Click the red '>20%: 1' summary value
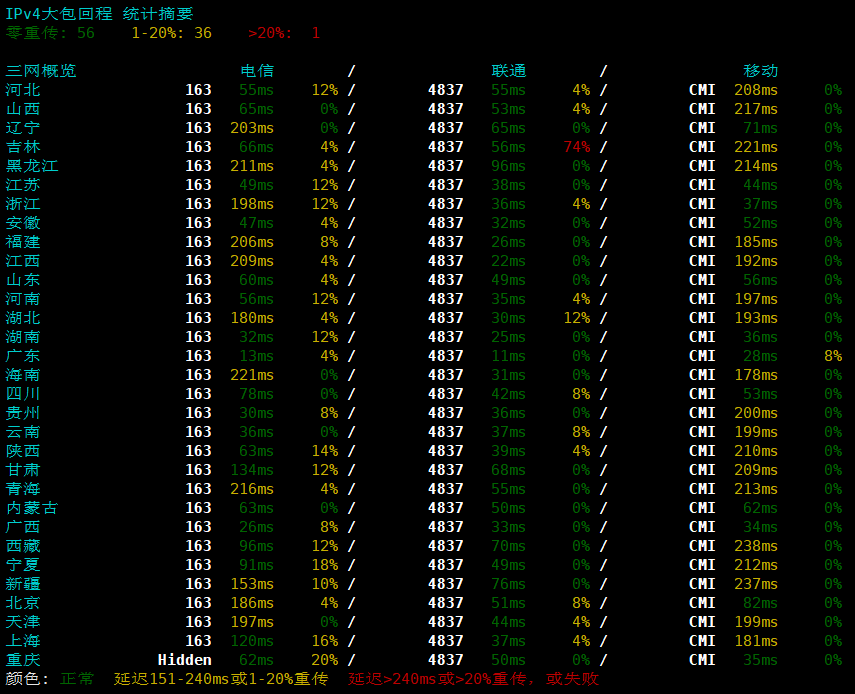 [284, 33]
